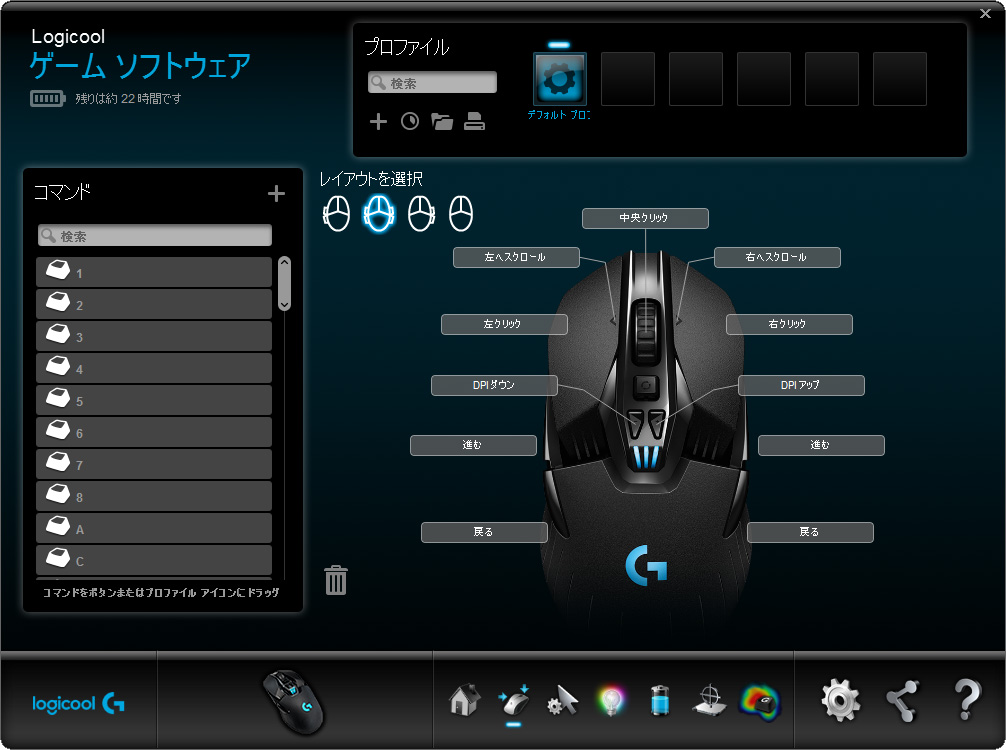Open the surface tuning crosshair icon
1006x750 pixels.
(x=710, y=700)
